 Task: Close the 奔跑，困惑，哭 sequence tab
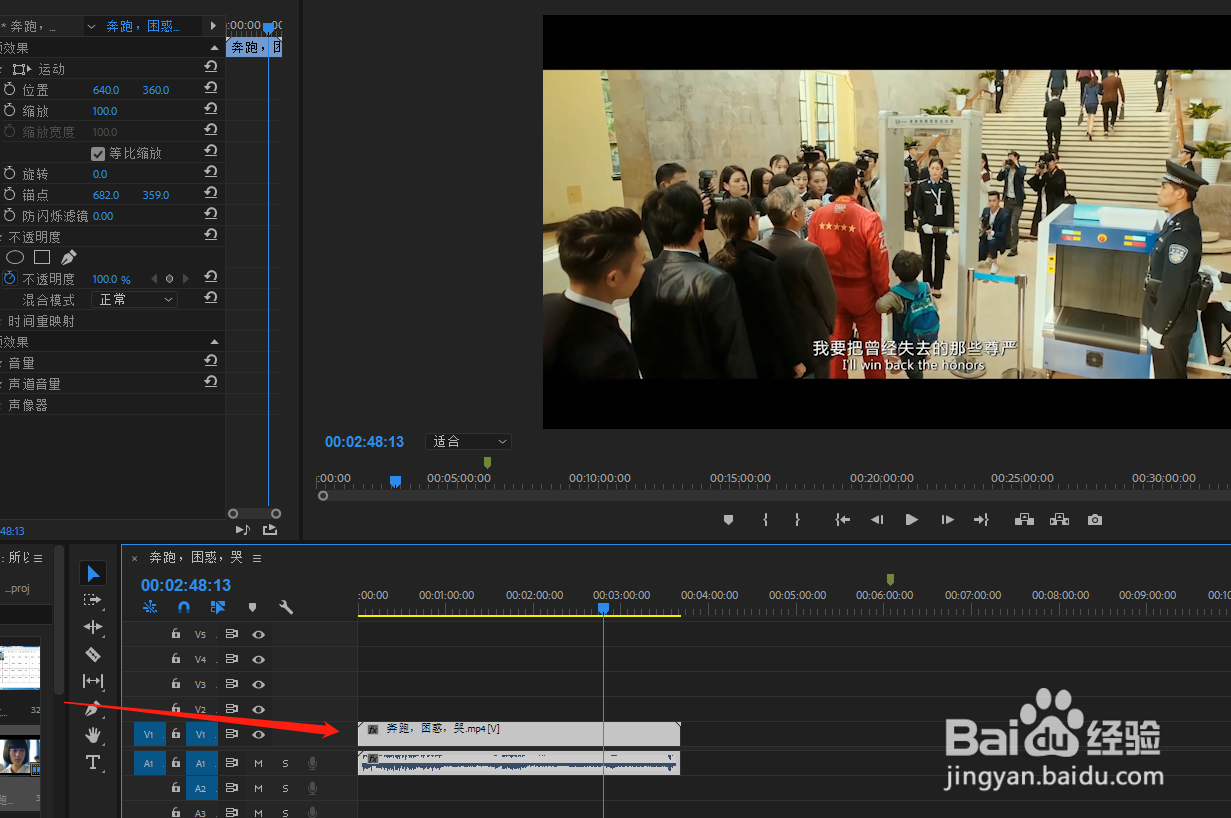(x=135, y=558)
